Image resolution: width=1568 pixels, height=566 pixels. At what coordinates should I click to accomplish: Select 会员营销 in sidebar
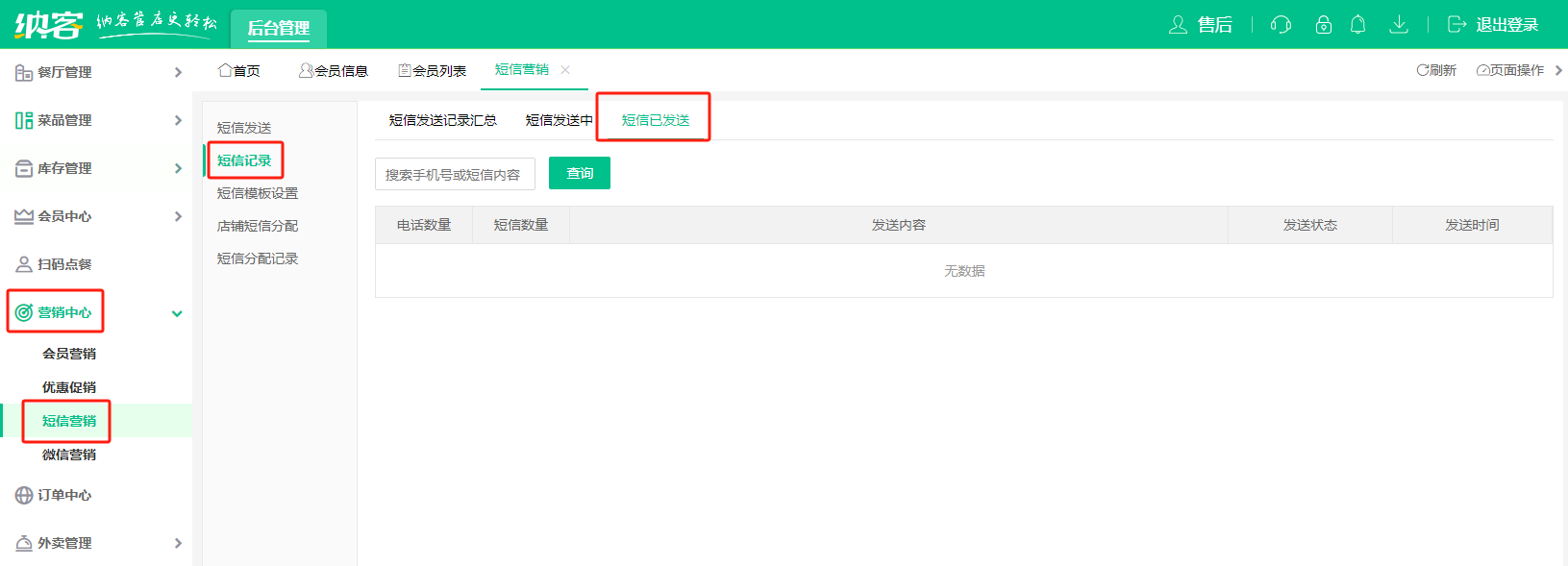69,354
